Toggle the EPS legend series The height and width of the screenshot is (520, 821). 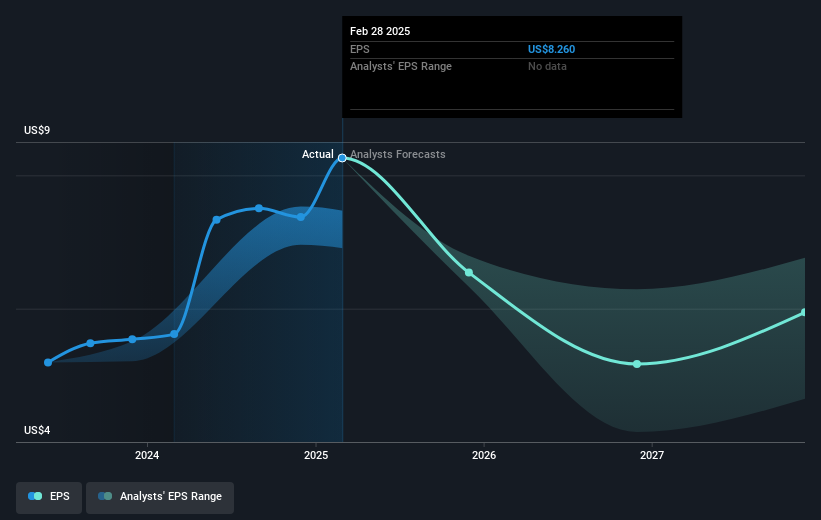point(49,496)
